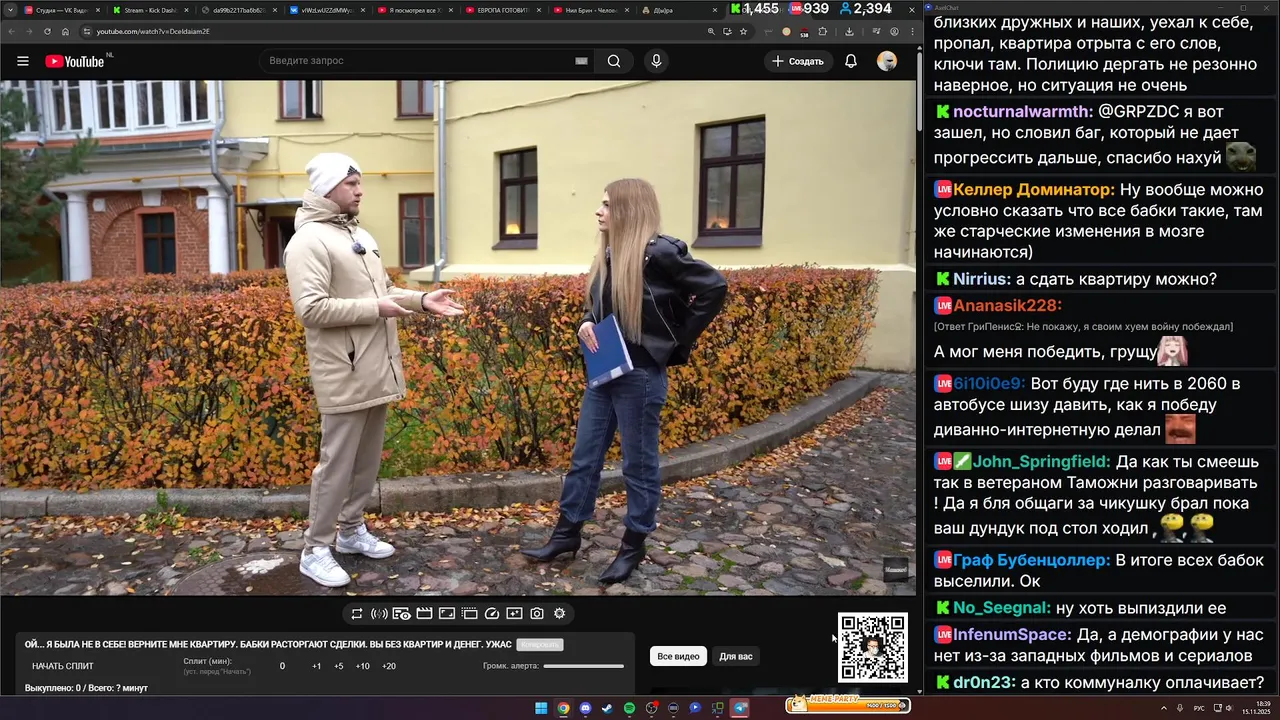Click НАЧАТЬ СПЛИТ button
1280x720 pixels.
(x=62, y=666)
